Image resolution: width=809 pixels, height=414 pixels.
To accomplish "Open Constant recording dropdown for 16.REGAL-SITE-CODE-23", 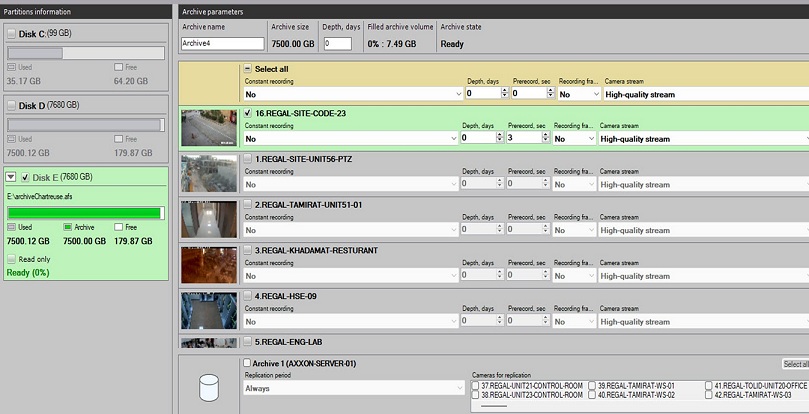I will [x=349, y=139].
